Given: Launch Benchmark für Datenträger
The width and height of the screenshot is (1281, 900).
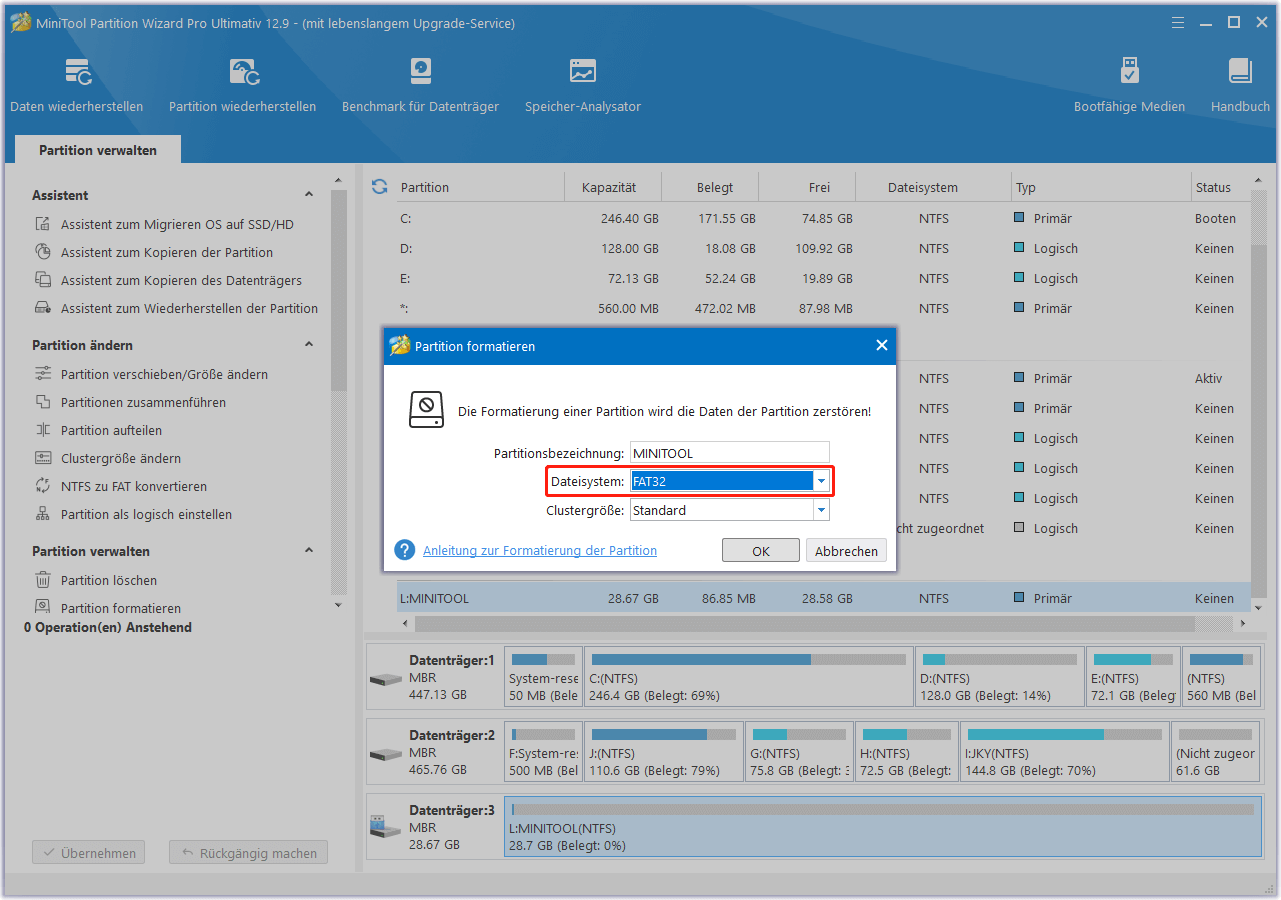Looking at the screenshot, I should click(x=420, y=86).
